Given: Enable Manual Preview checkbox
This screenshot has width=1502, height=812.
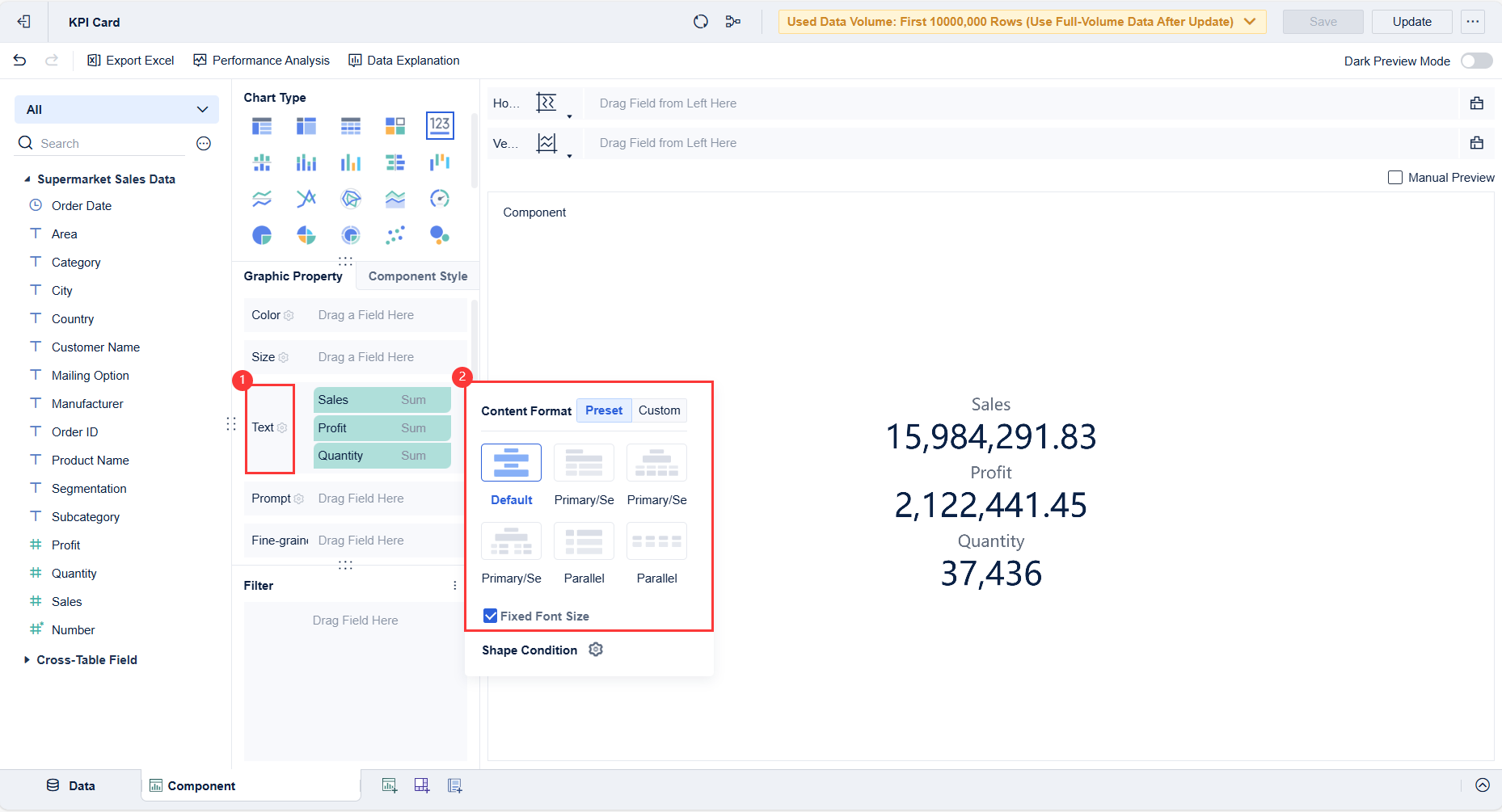Looking at the screenshot, I should point(1394,177).
